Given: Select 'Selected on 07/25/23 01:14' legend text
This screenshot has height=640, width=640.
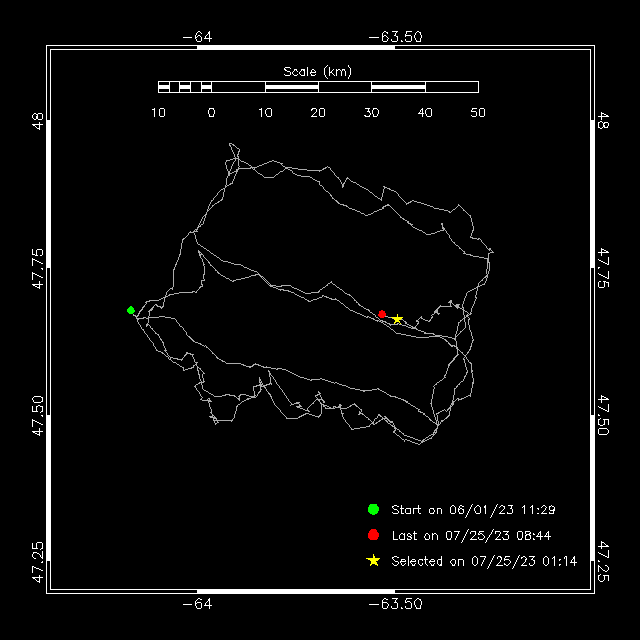Looking at the screenshot, I should click(x=484, y=561).
